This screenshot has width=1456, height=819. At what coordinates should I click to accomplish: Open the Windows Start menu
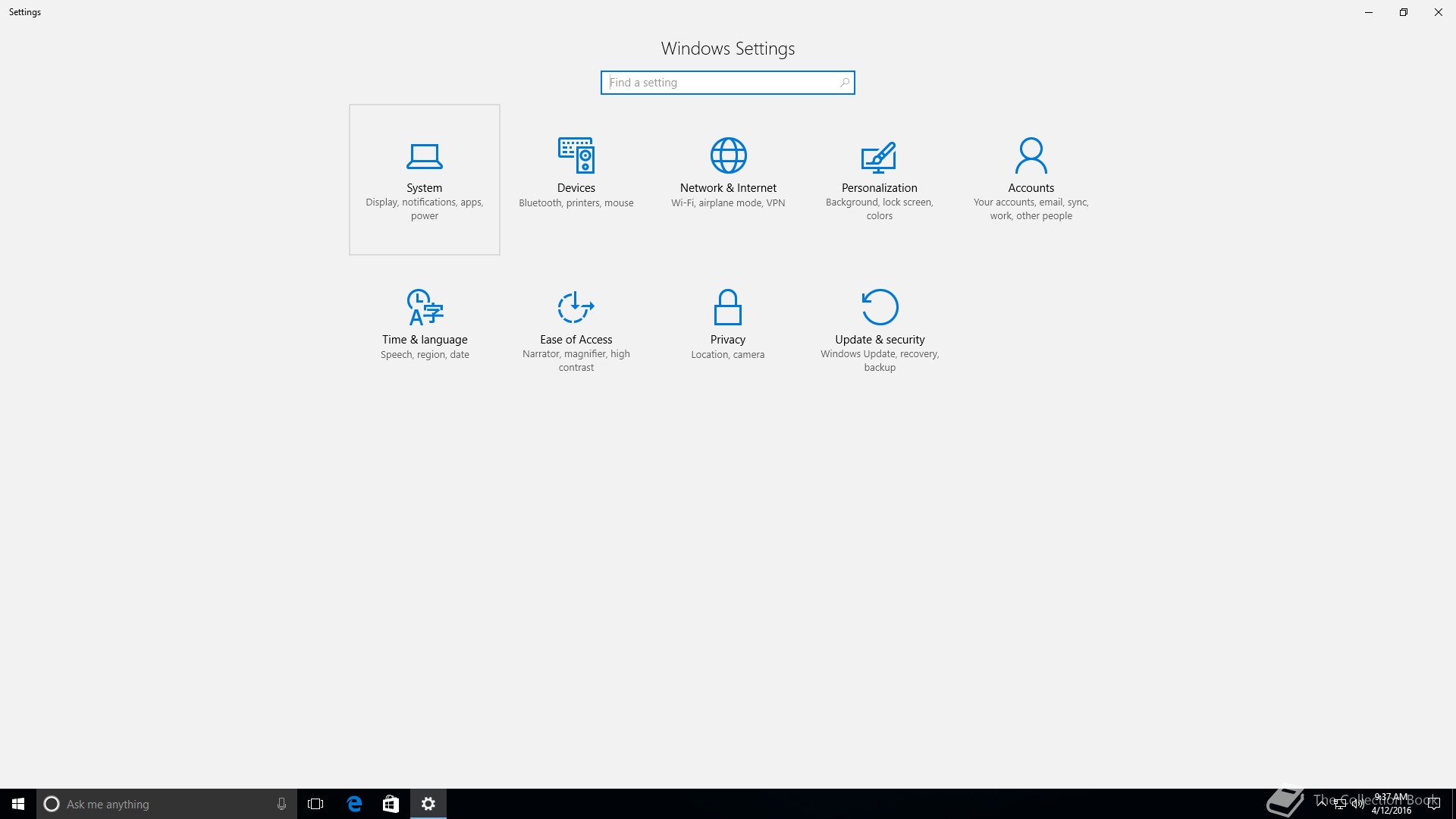18,804
